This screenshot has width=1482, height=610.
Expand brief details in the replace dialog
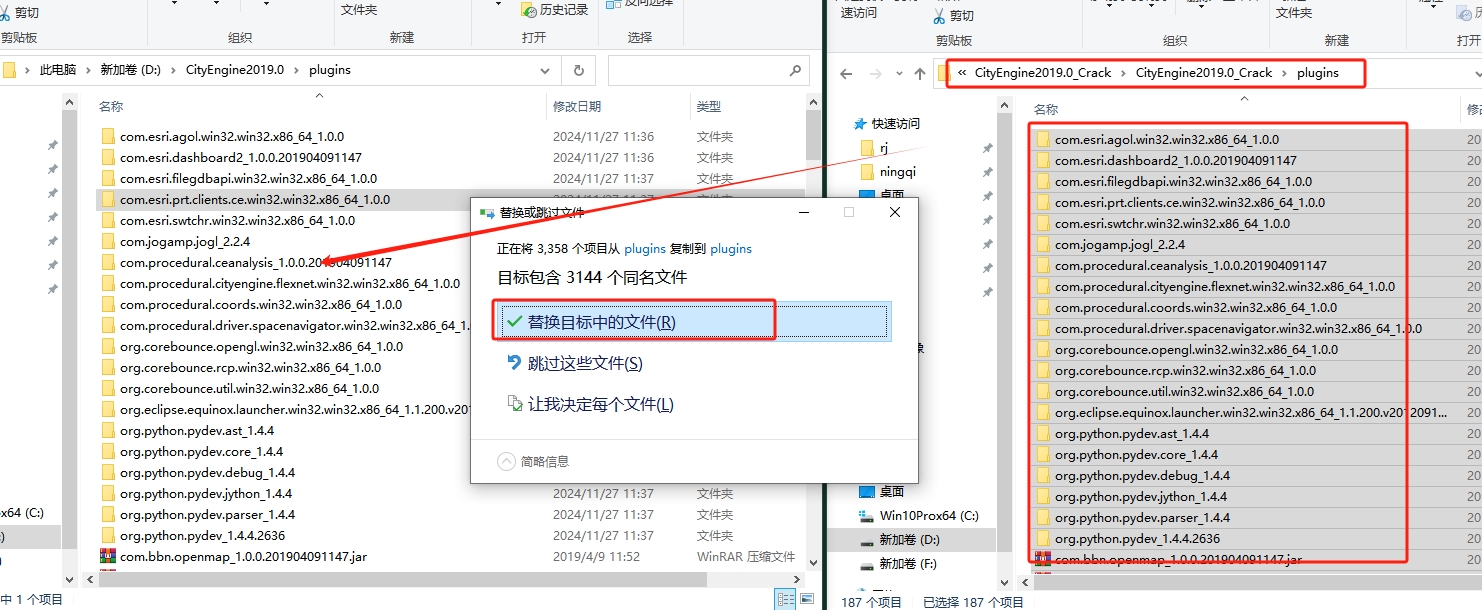pyautogui.click(x=533, y=461)
